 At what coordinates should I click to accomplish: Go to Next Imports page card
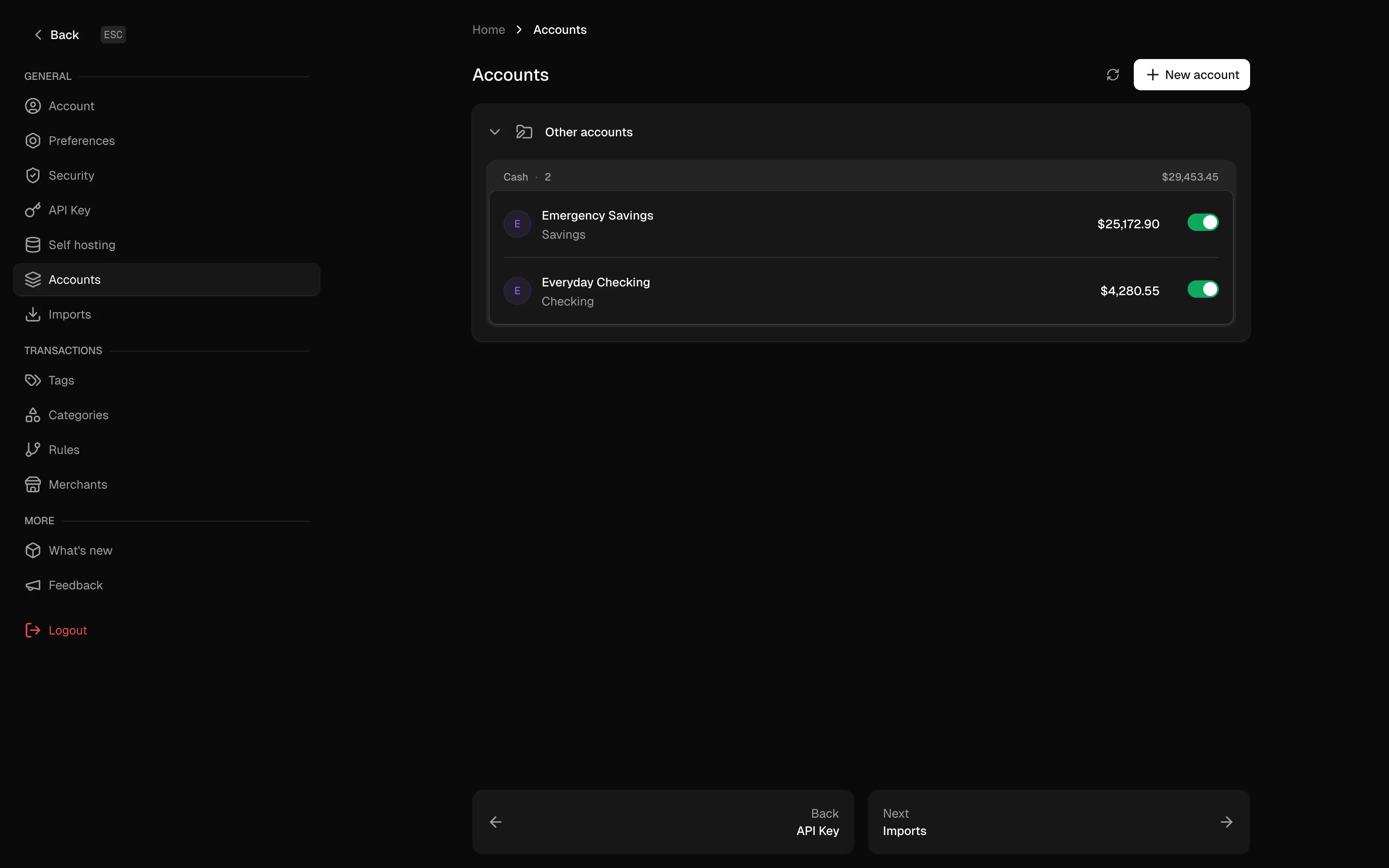tap(1059, 822)
